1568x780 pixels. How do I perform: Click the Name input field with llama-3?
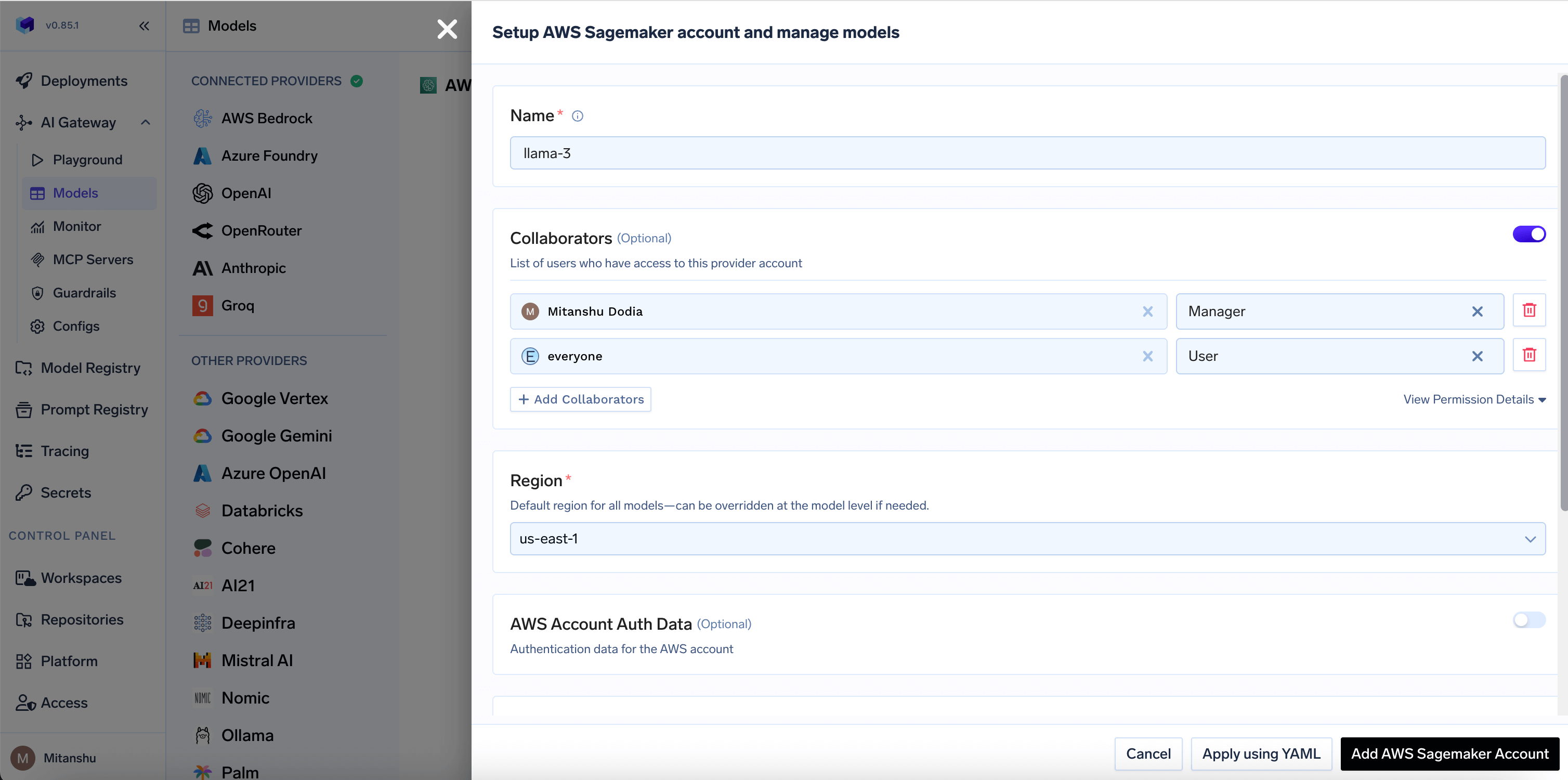point(1027,153)
